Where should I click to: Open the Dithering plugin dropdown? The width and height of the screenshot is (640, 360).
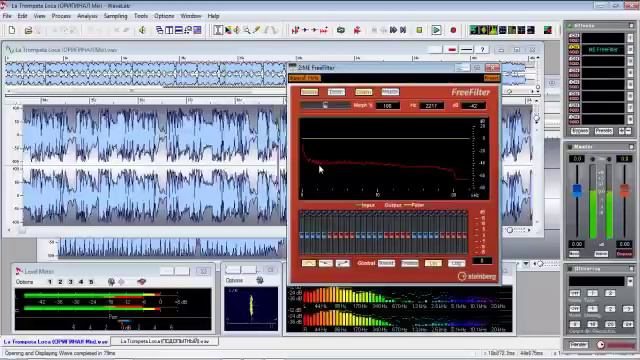630,281
